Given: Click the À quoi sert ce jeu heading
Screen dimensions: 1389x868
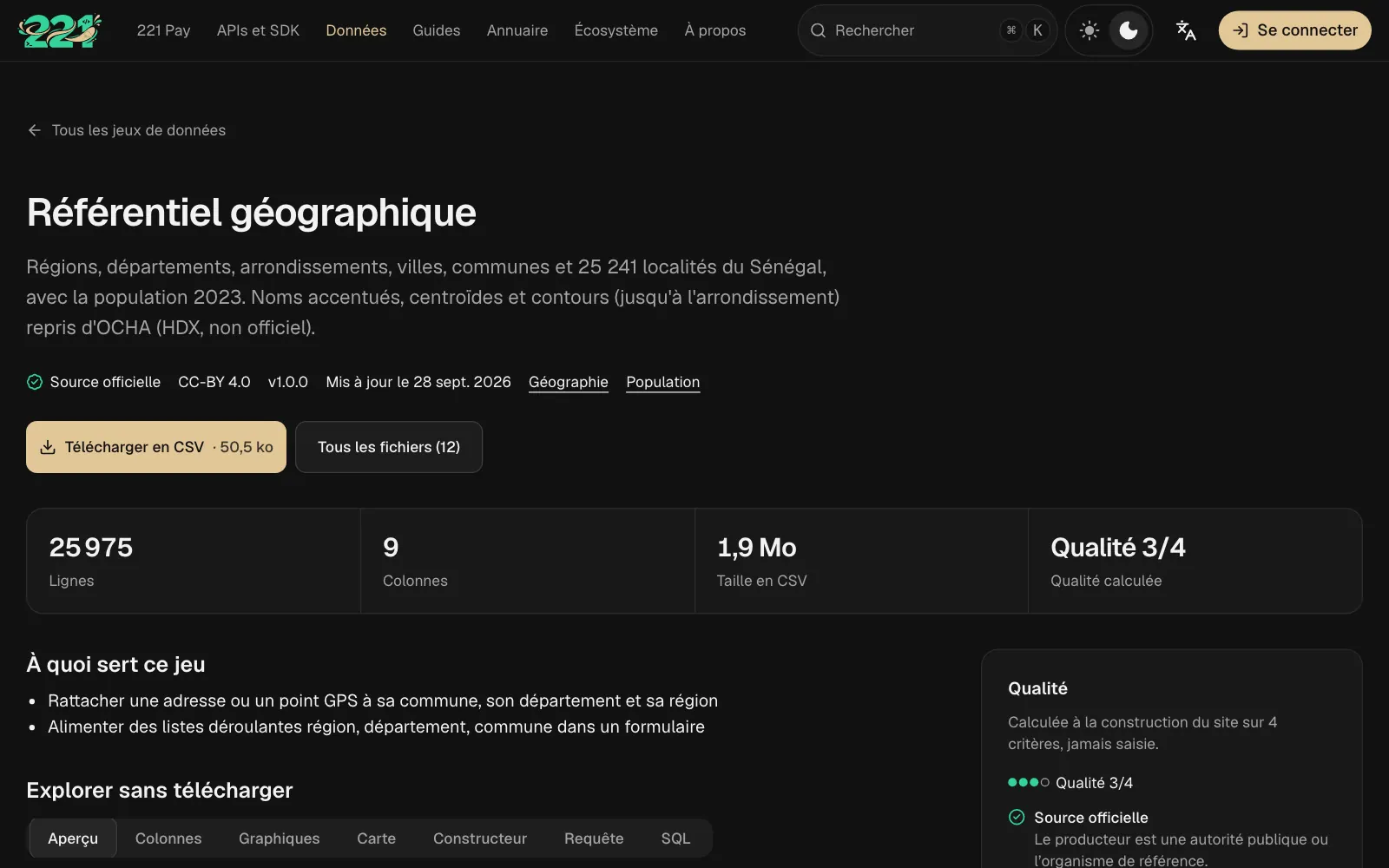Looking at the screenshot, I should pyautogui.click(x=115, y=664).
